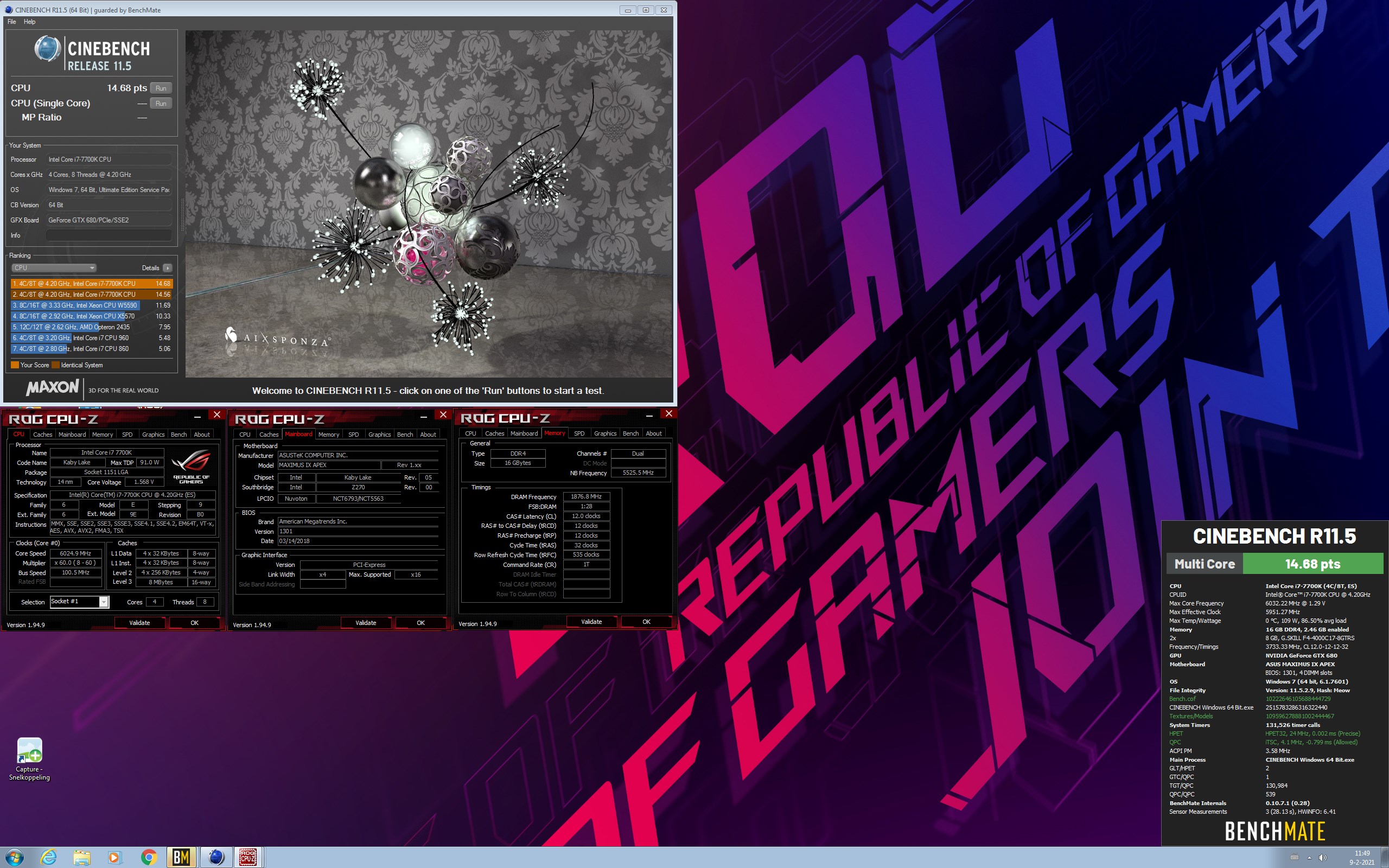Image resolution: width=1389 pixels, height=868 pixels.
Task: Close the CPU-Z Mainboard window
Action: (443, 415)
